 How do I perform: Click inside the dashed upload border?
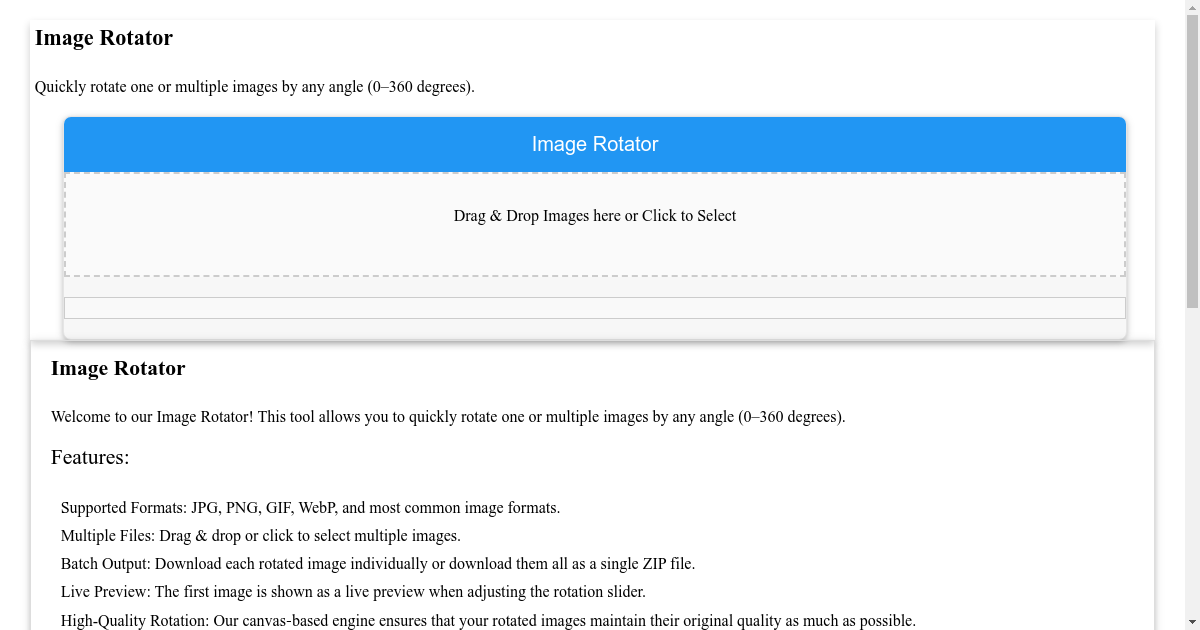595,250
